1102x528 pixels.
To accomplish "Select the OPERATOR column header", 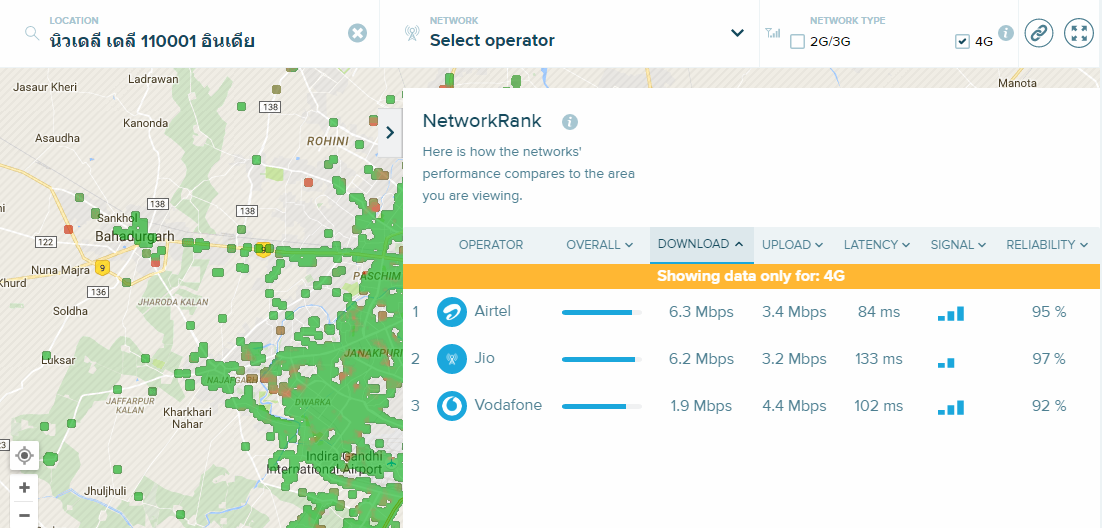I will tap(491, 245).
